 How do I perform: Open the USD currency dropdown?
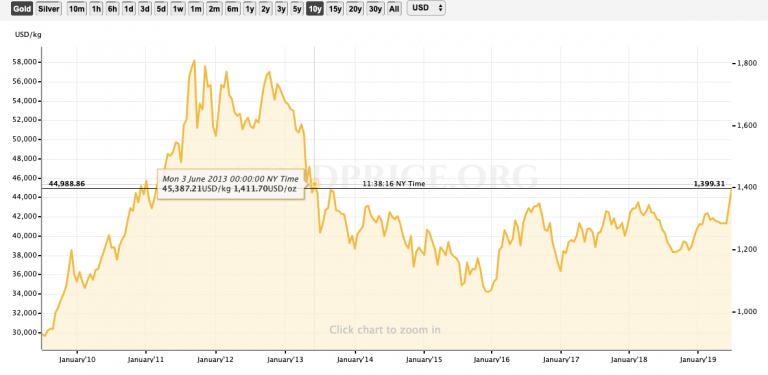426,8
